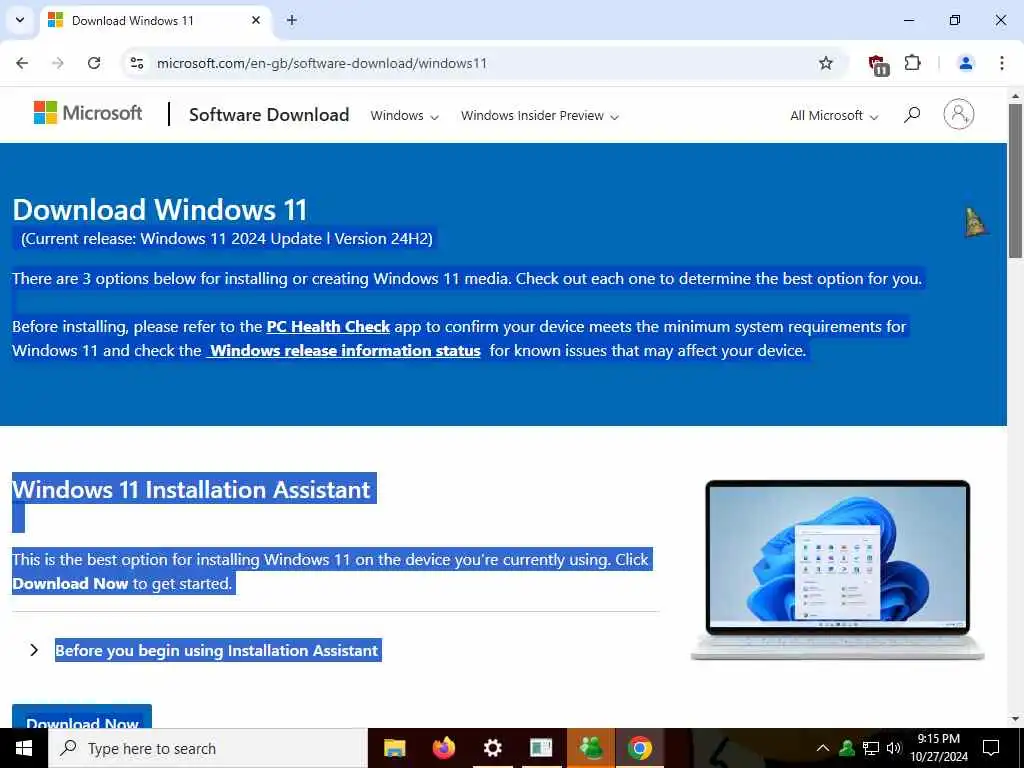The width and height of the screenshot is (1024, 768).
Task: Click the Current release Version 24H2 text
Action: [227, 239]
